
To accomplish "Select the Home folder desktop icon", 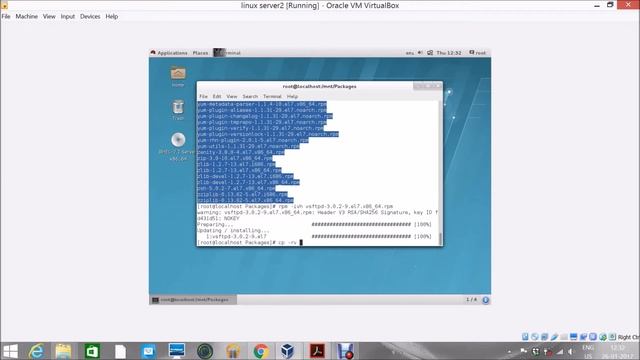I will click(x=178, y=76).
